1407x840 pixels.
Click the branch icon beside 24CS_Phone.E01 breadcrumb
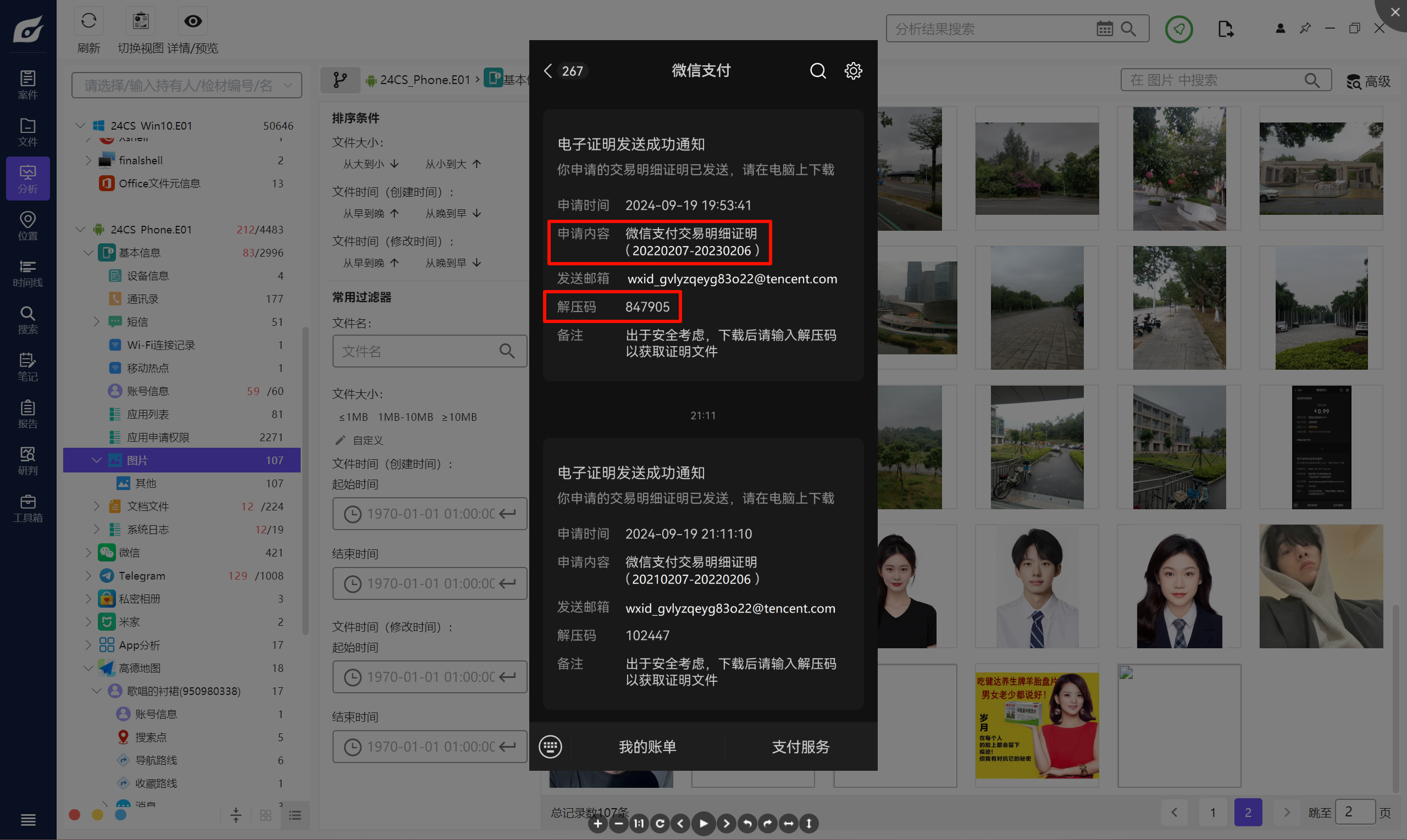click(x=340, y=80)
